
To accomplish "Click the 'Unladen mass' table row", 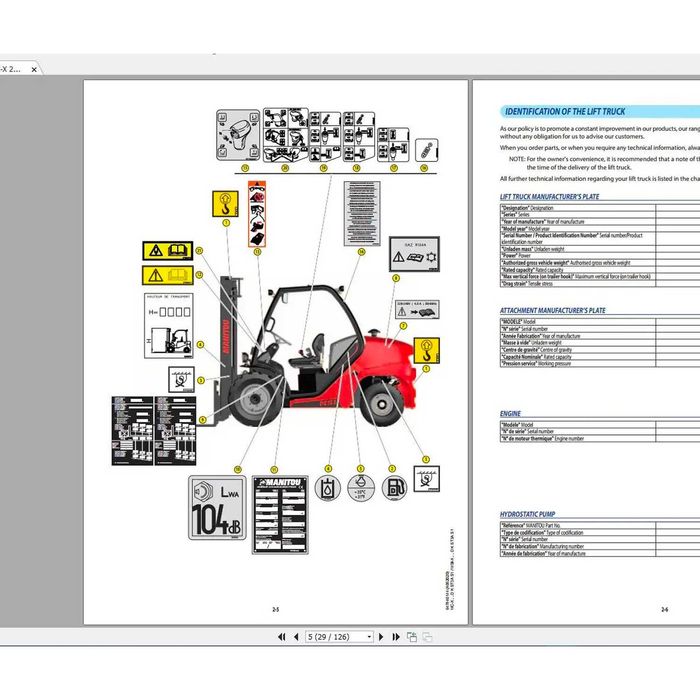I will pos(600,249).
